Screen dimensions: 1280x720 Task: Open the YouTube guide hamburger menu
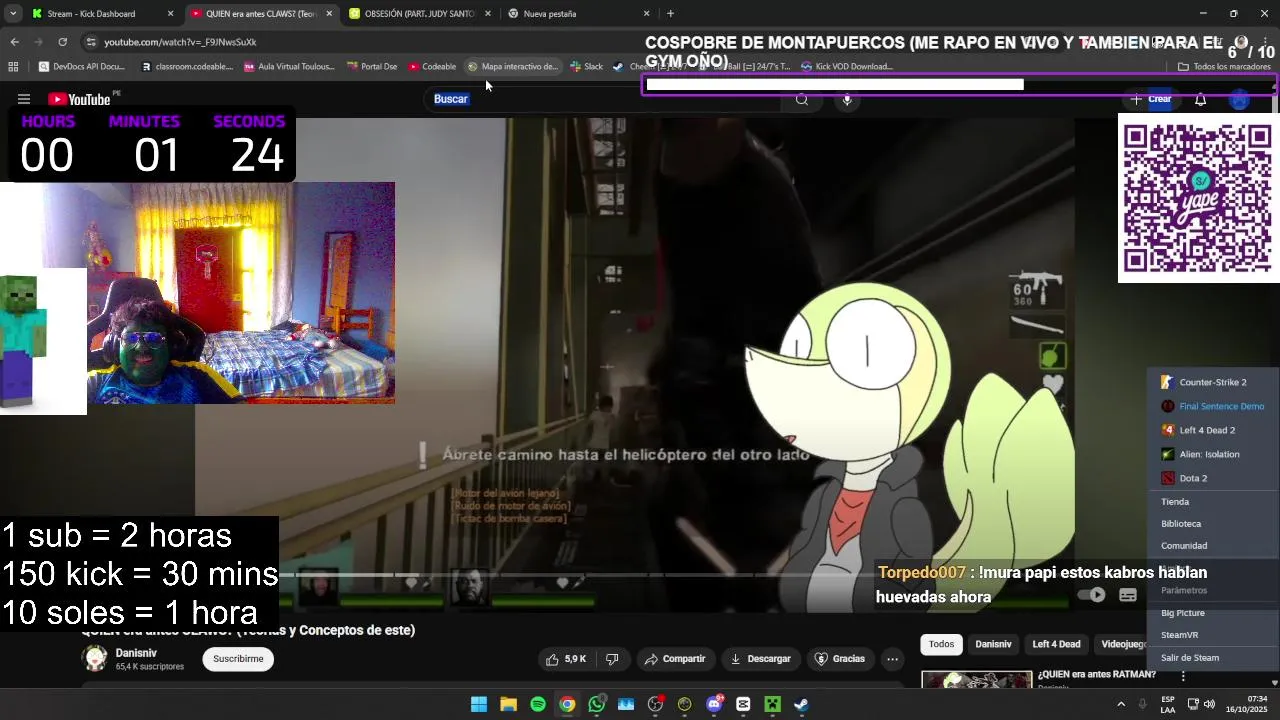[24, 99]
